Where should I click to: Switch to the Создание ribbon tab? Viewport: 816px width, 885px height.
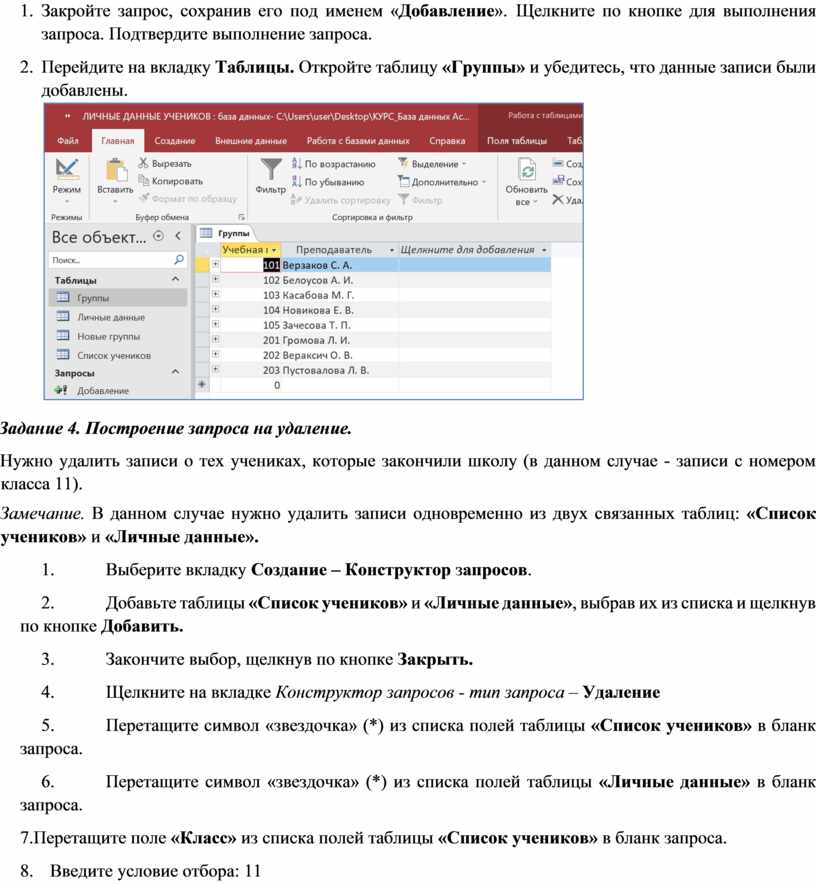coord(175,141)
